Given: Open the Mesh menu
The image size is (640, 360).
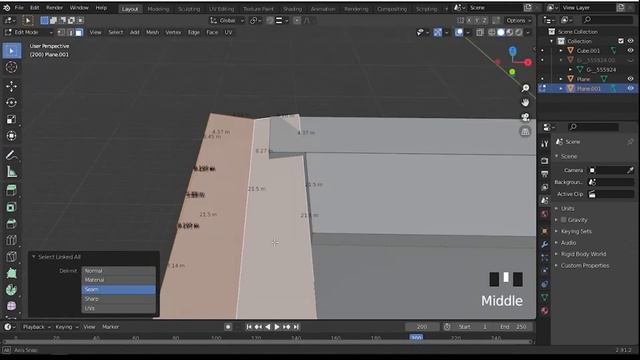Looking at the screenshot, I should coord(152,32).
